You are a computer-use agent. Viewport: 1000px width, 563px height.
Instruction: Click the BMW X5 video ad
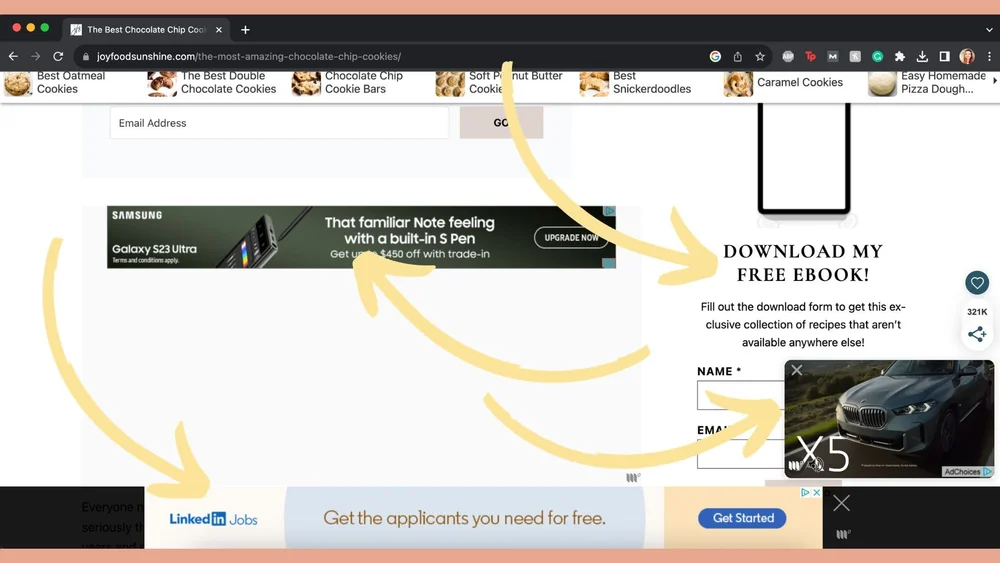[889, 419]
